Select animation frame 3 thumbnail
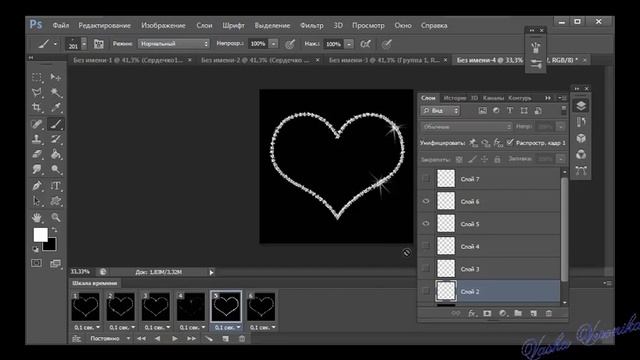Image resolution: width=640 pixels, height=360 pixels. 156,306
